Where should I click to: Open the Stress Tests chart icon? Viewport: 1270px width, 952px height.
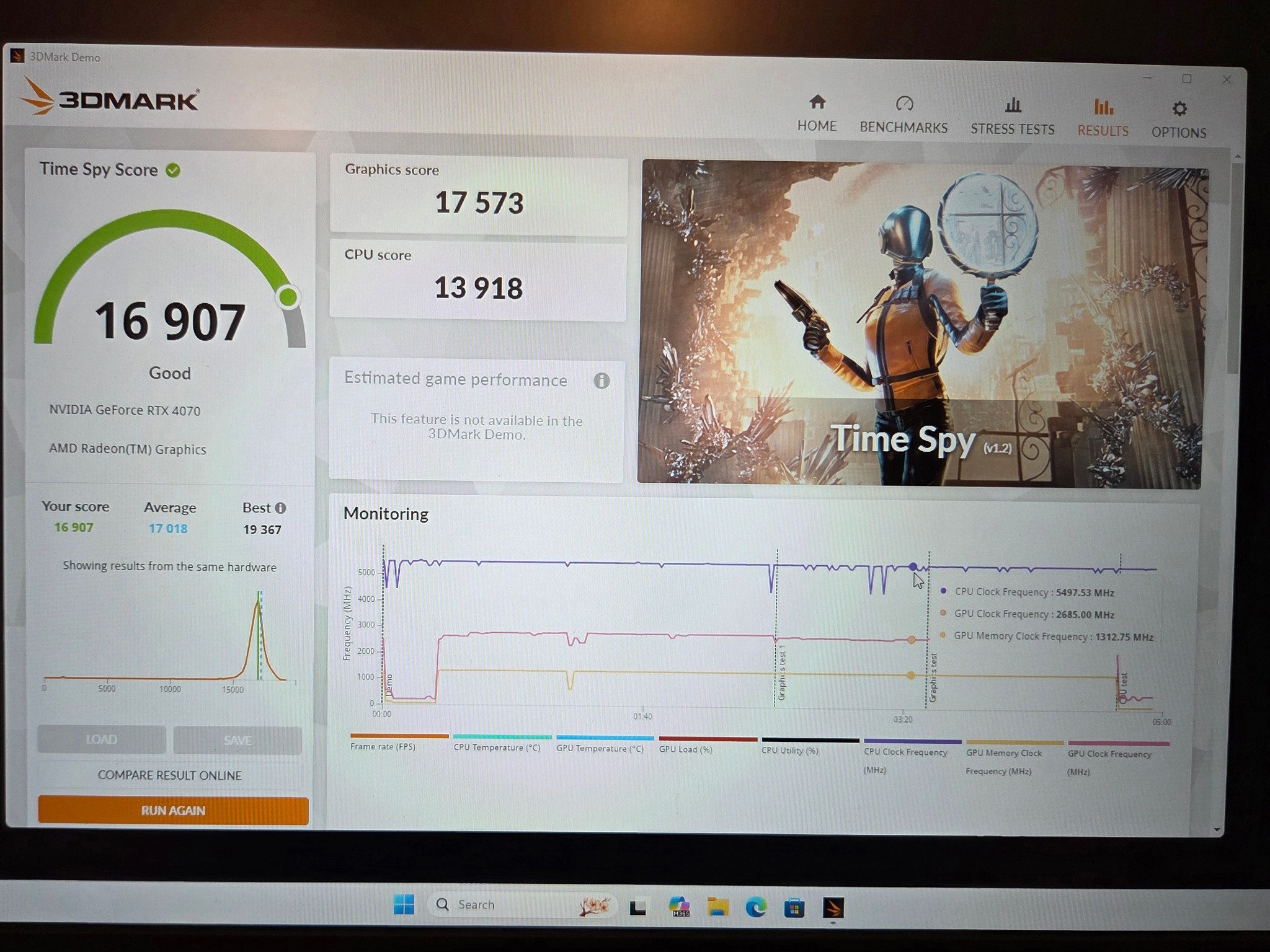(x=1013, y=105)
